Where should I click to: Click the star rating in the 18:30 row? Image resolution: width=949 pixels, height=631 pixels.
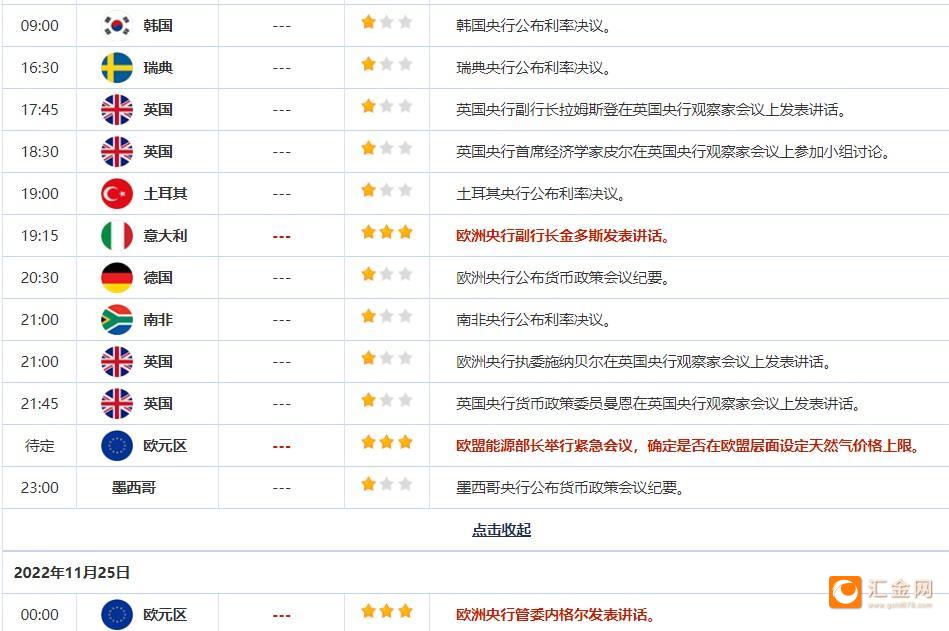386,148
